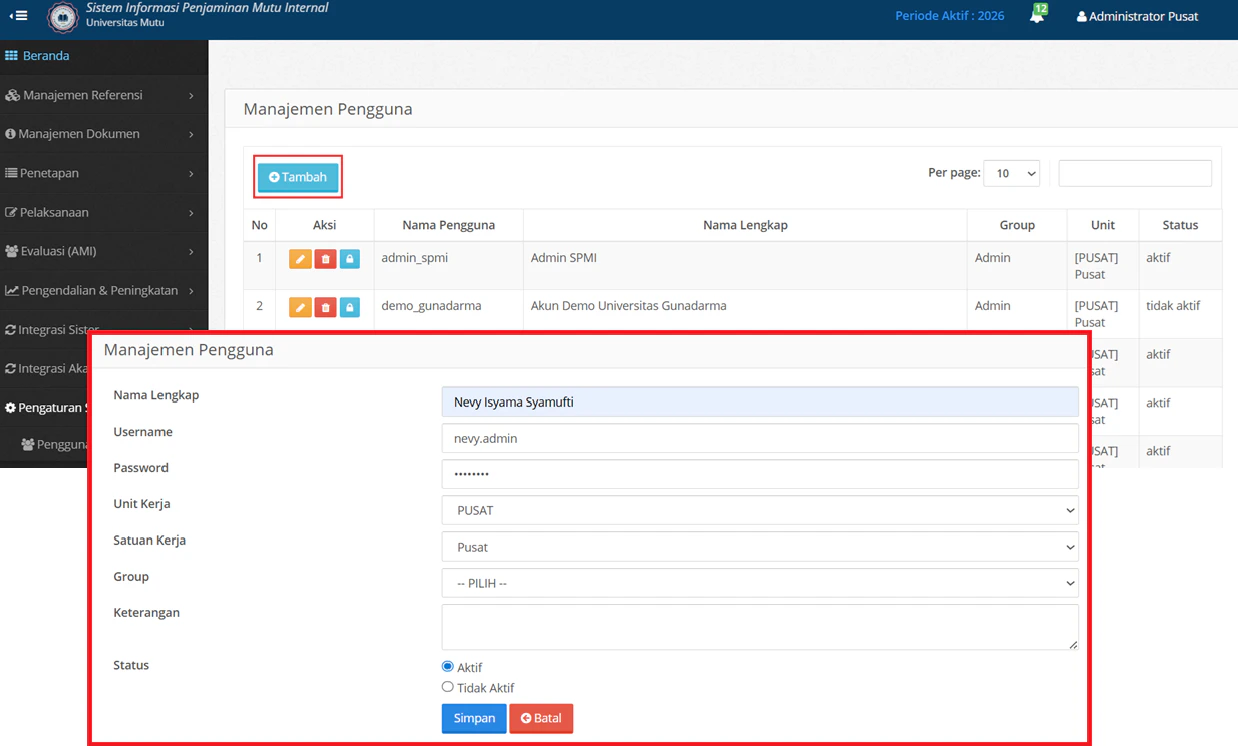Click the Nama Pengguna column header
This screenshot has width=1238, height=746.
tap(449, 225)
